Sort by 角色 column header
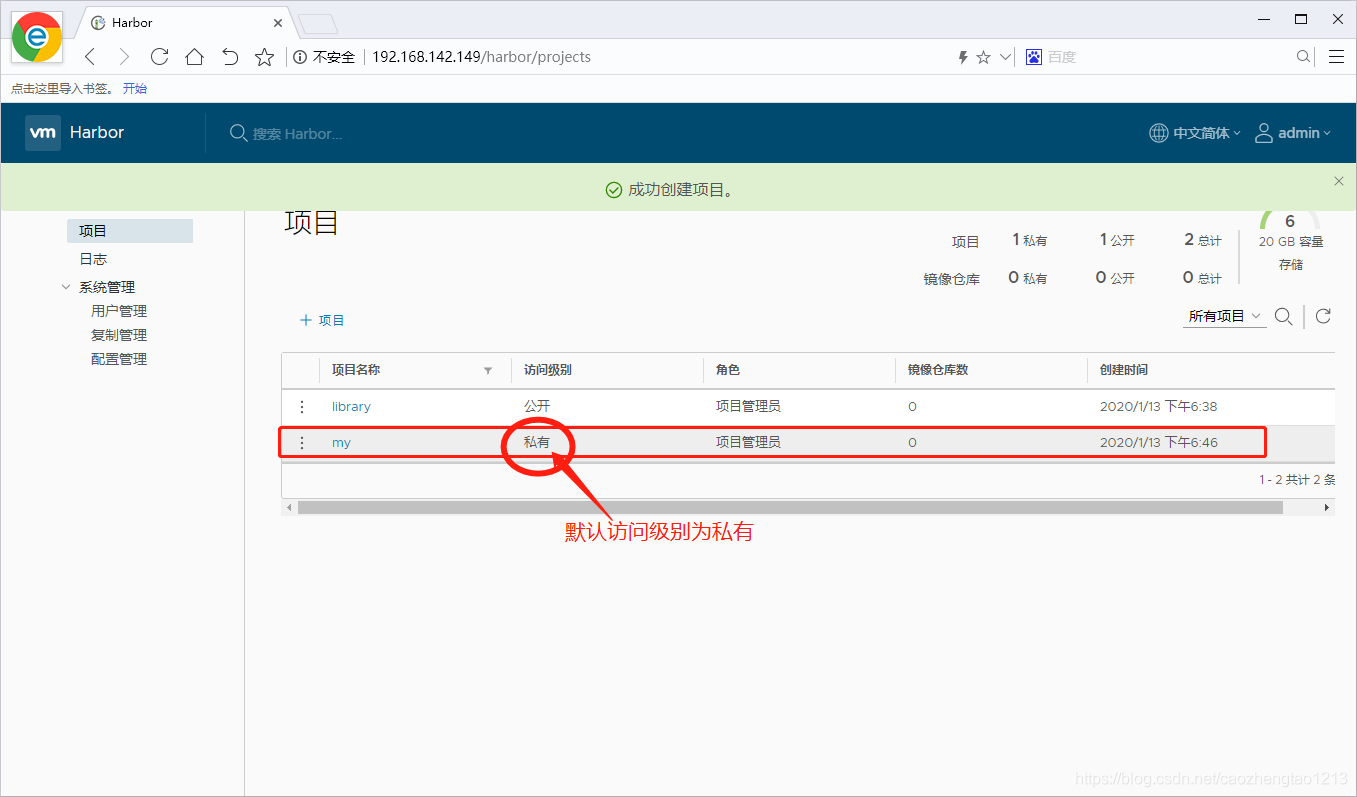 coord(728,370)
